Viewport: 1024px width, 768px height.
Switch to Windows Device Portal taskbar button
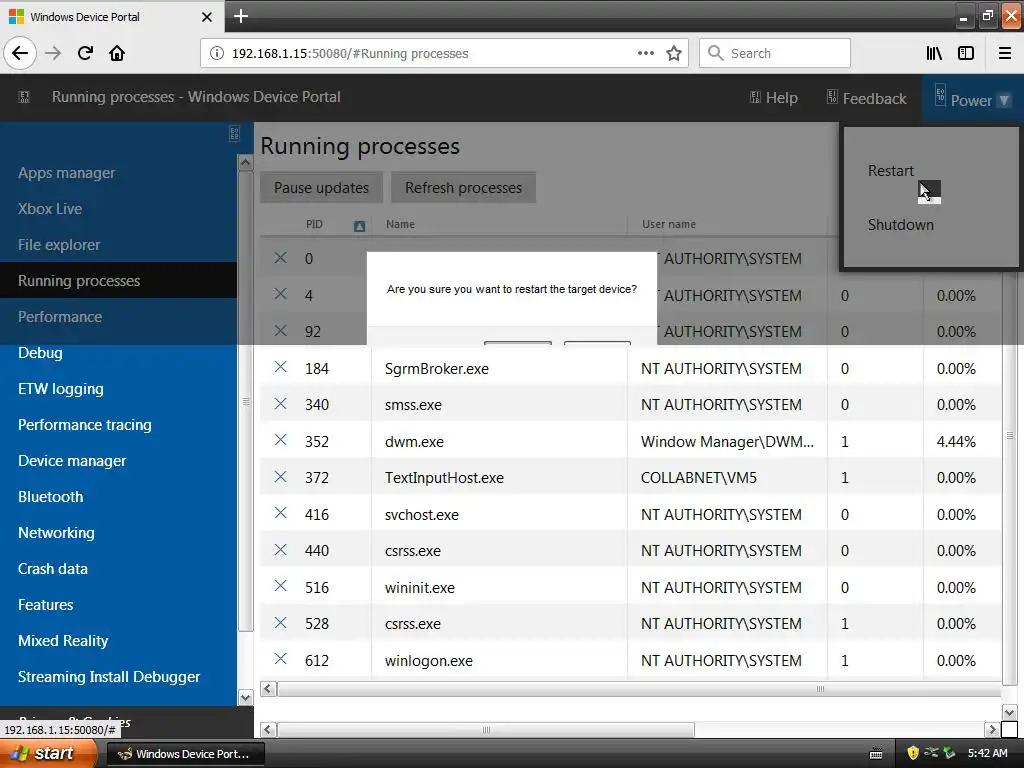point(185,754)
